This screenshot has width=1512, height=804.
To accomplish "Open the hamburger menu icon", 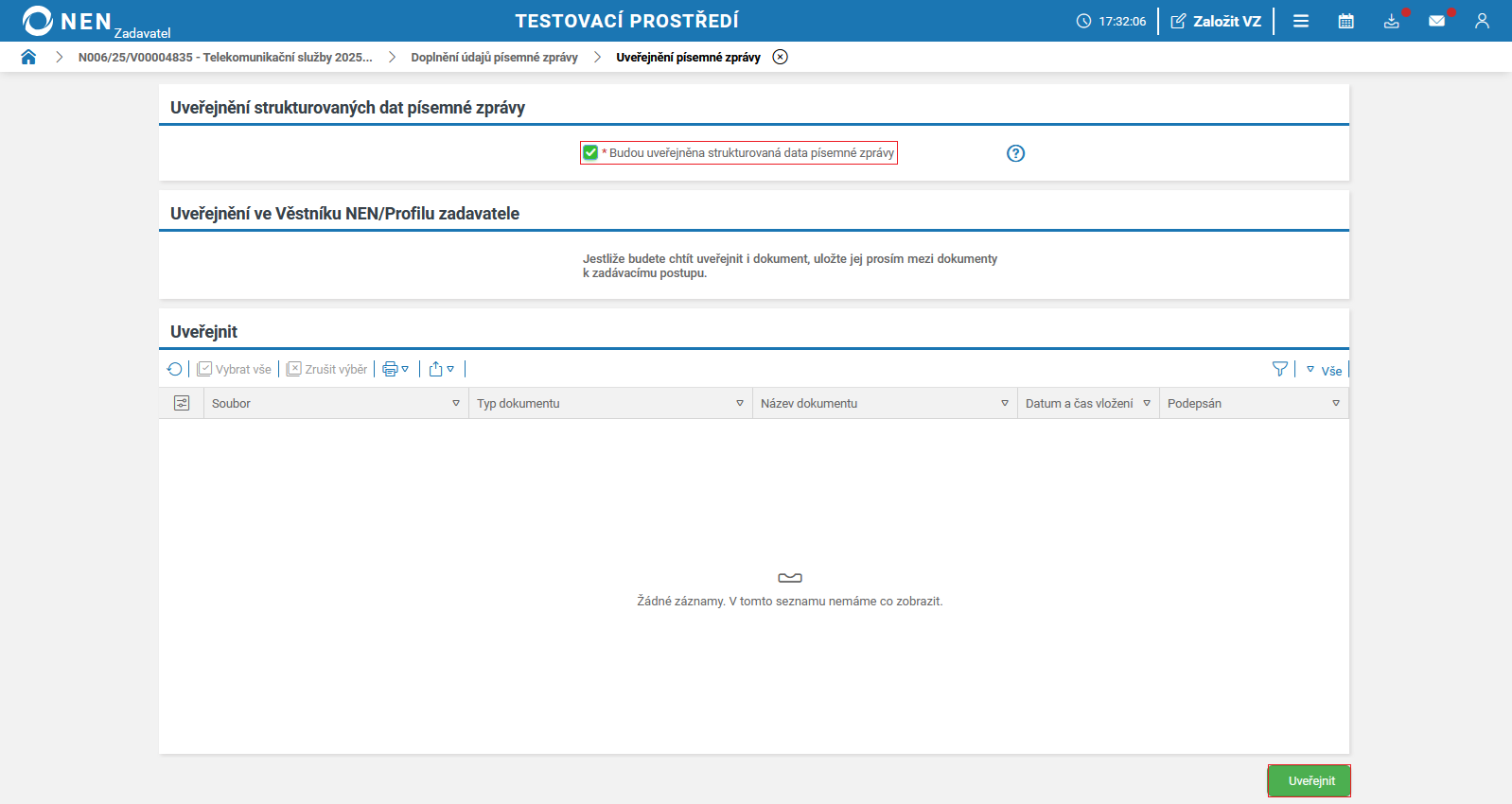I will 1301,21.
